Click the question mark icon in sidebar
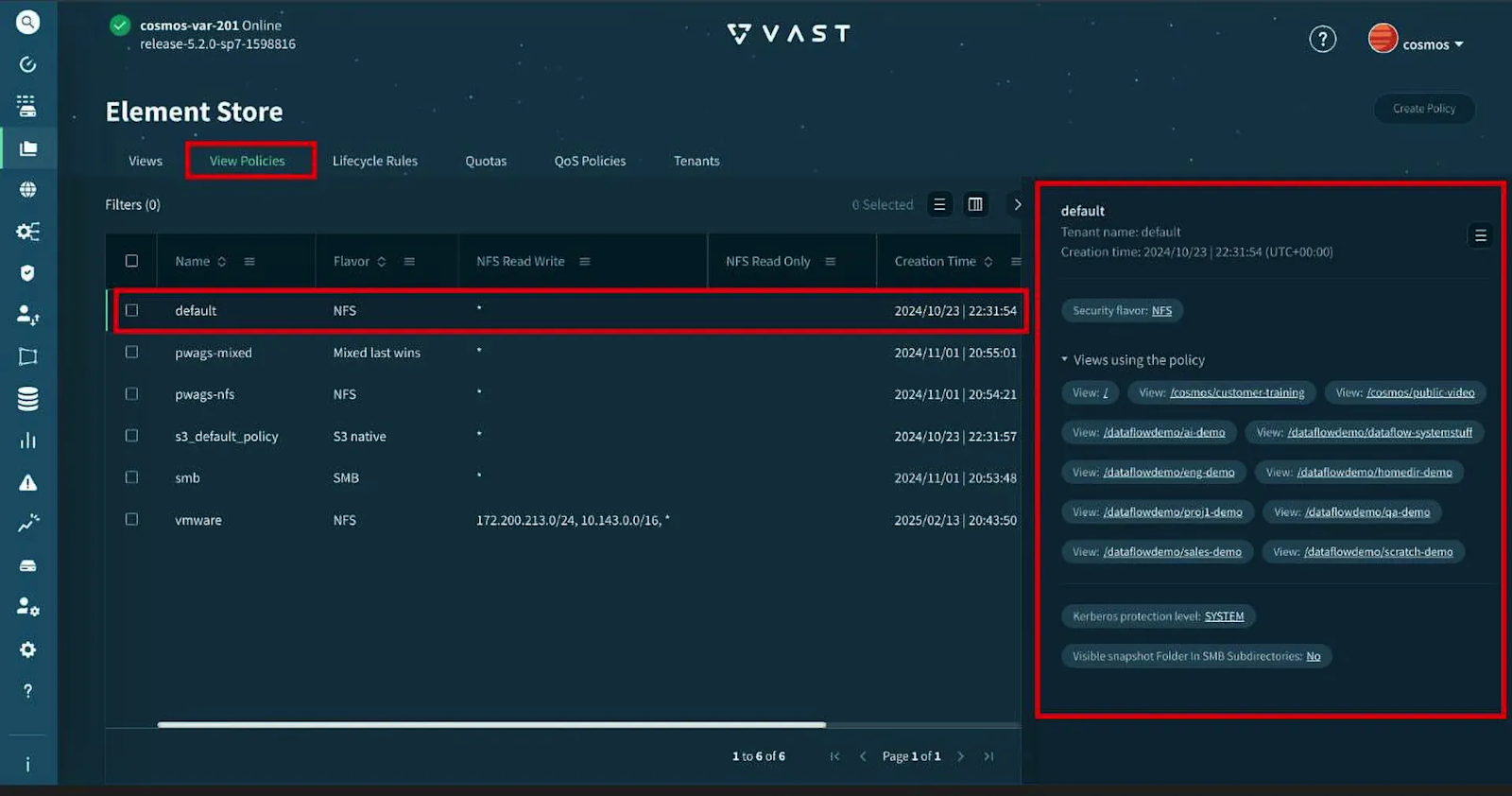This screenshot has width=1512, height=796. pyautogui.click(x=27, y=691)
